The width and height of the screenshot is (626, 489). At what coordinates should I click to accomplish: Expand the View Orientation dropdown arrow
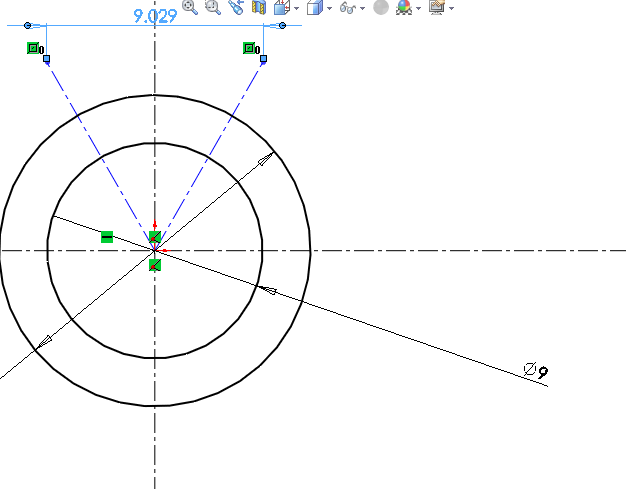pyautogui.click(x=296, y=8)
